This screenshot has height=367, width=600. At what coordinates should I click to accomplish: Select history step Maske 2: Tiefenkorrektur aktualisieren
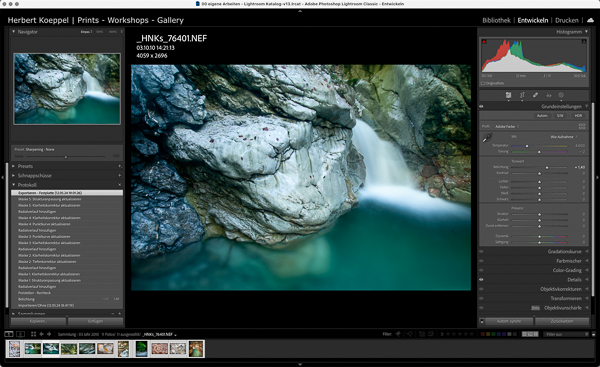[67, 261]
